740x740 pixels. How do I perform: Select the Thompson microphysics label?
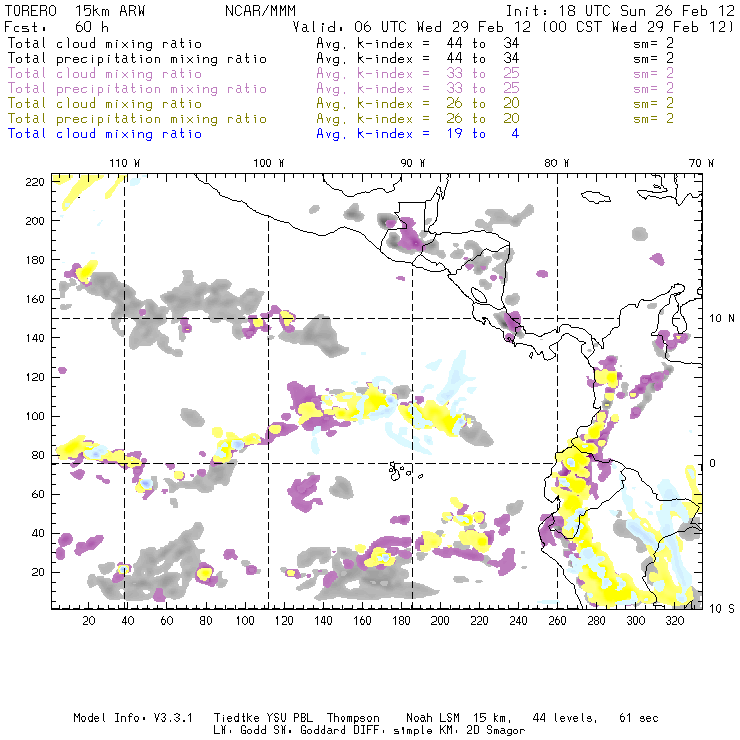point(351,718)
